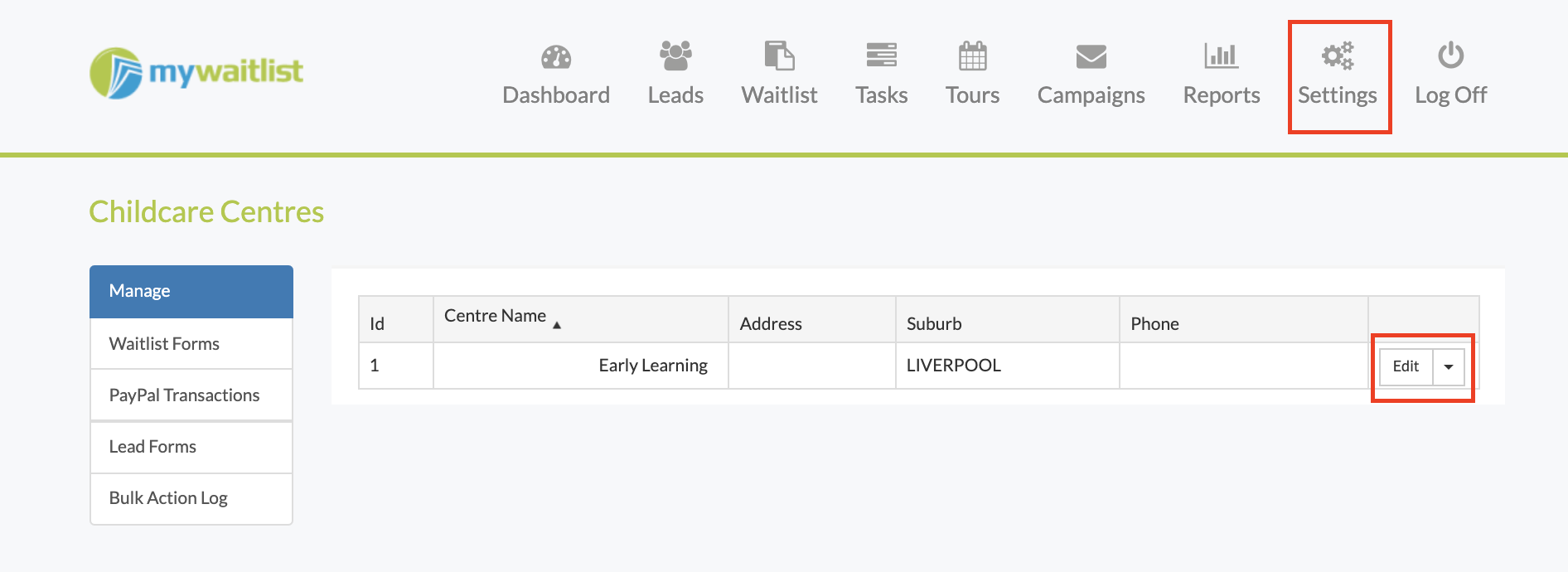Viewport: 1568px width, 572px height.
Task: Click the Tours calendar icon
Action: coord(972,56)
